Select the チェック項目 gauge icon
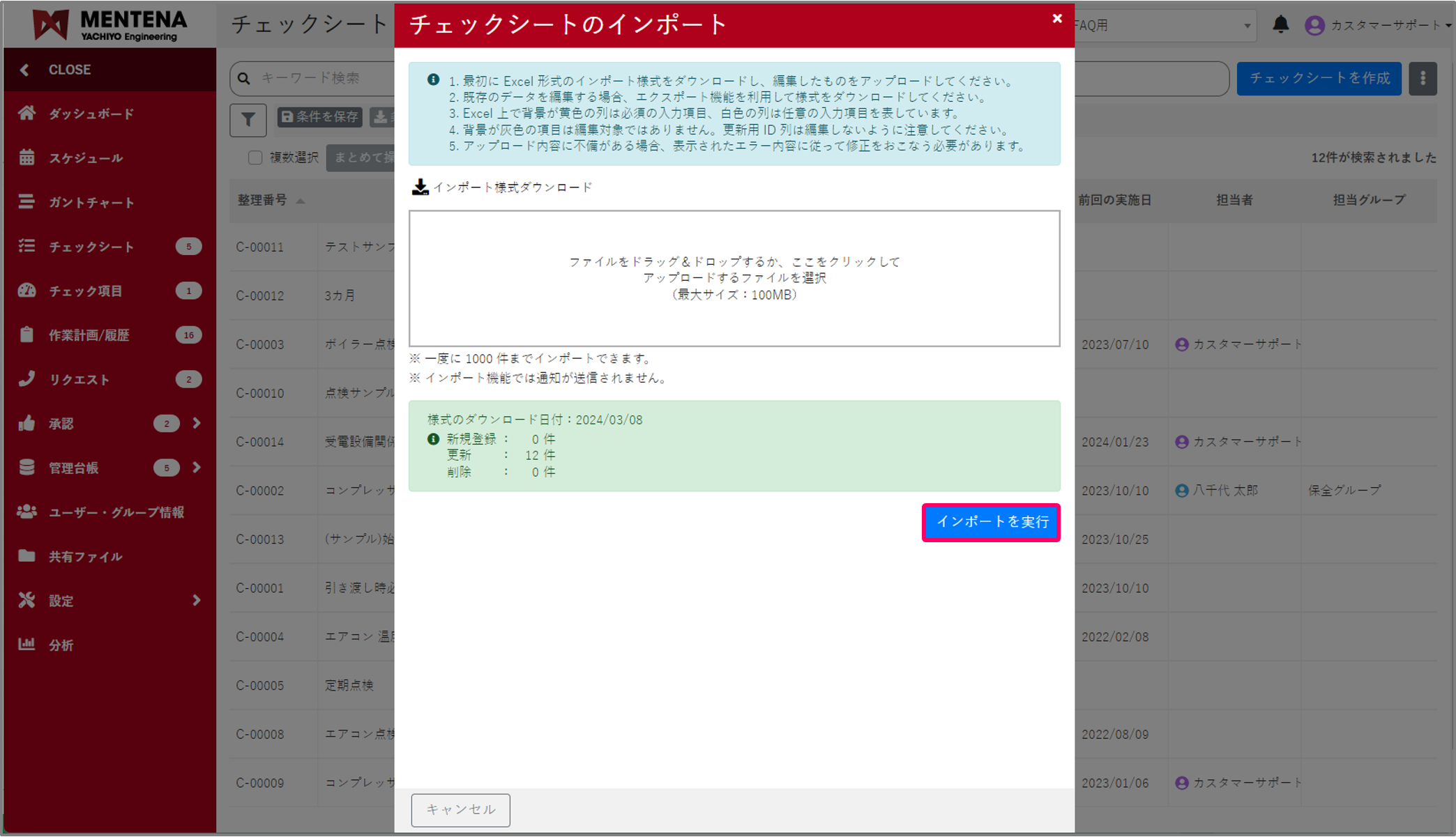The width and height of the screenshot is (1456, 837). click(26, 291)
